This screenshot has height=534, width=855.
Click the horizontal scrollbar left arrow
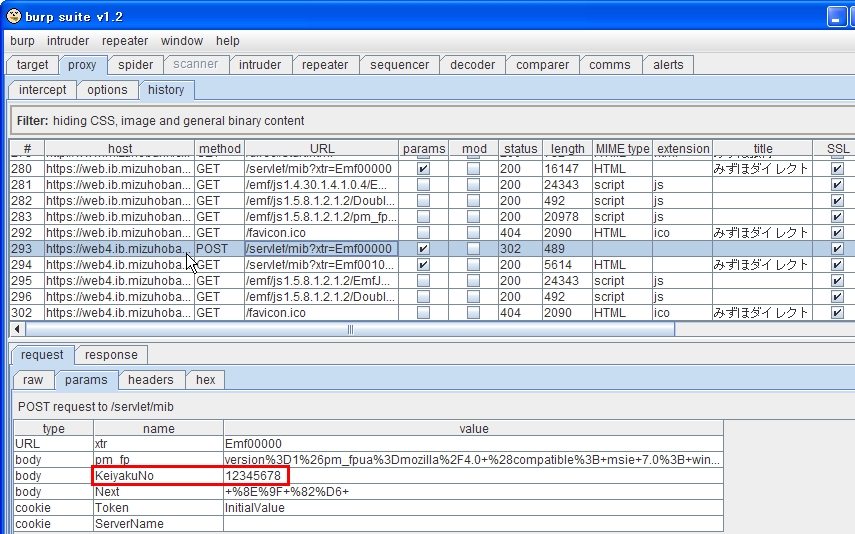17,329
